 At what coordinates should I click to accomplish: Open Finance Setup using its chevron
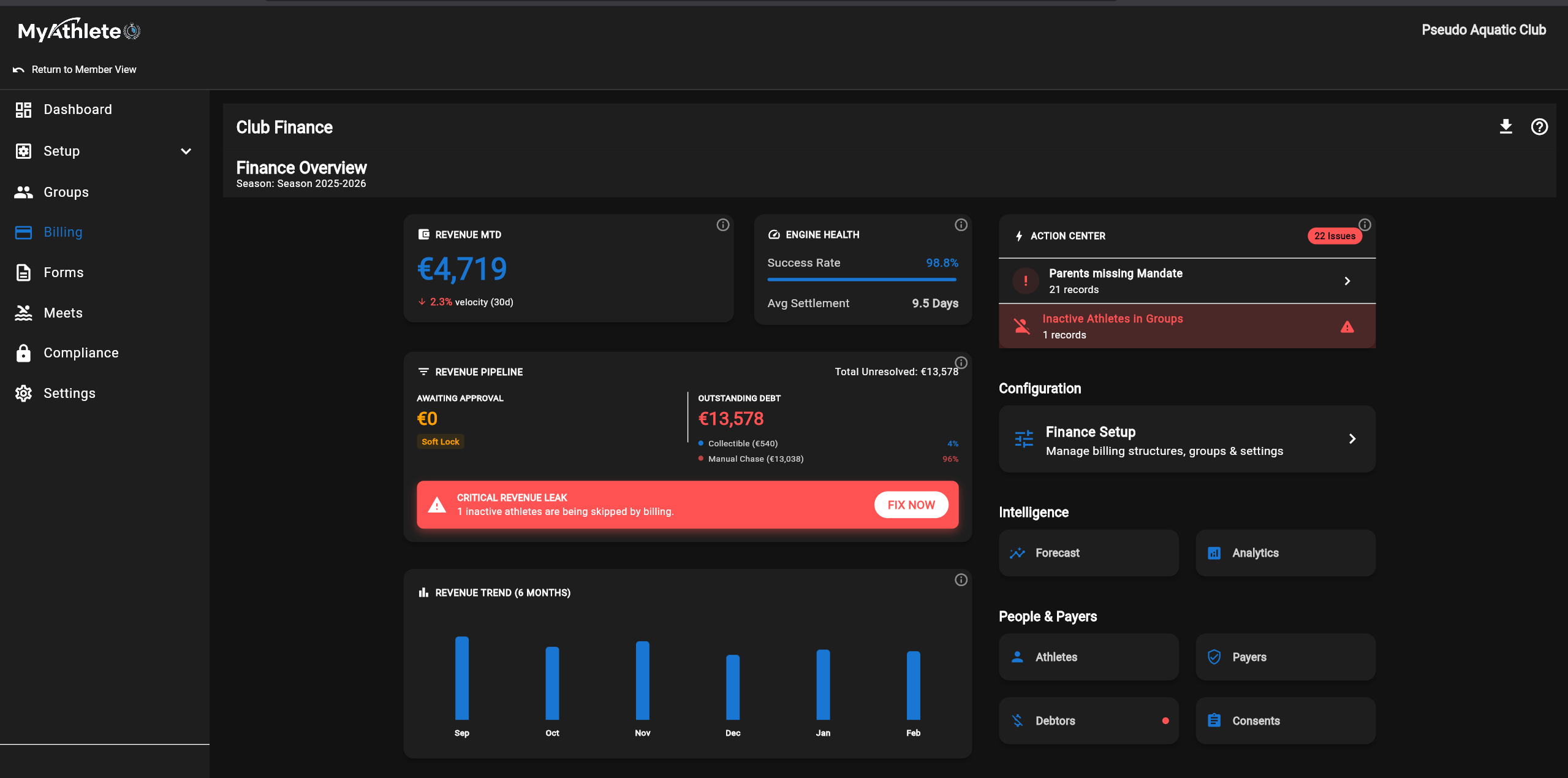1352,439
